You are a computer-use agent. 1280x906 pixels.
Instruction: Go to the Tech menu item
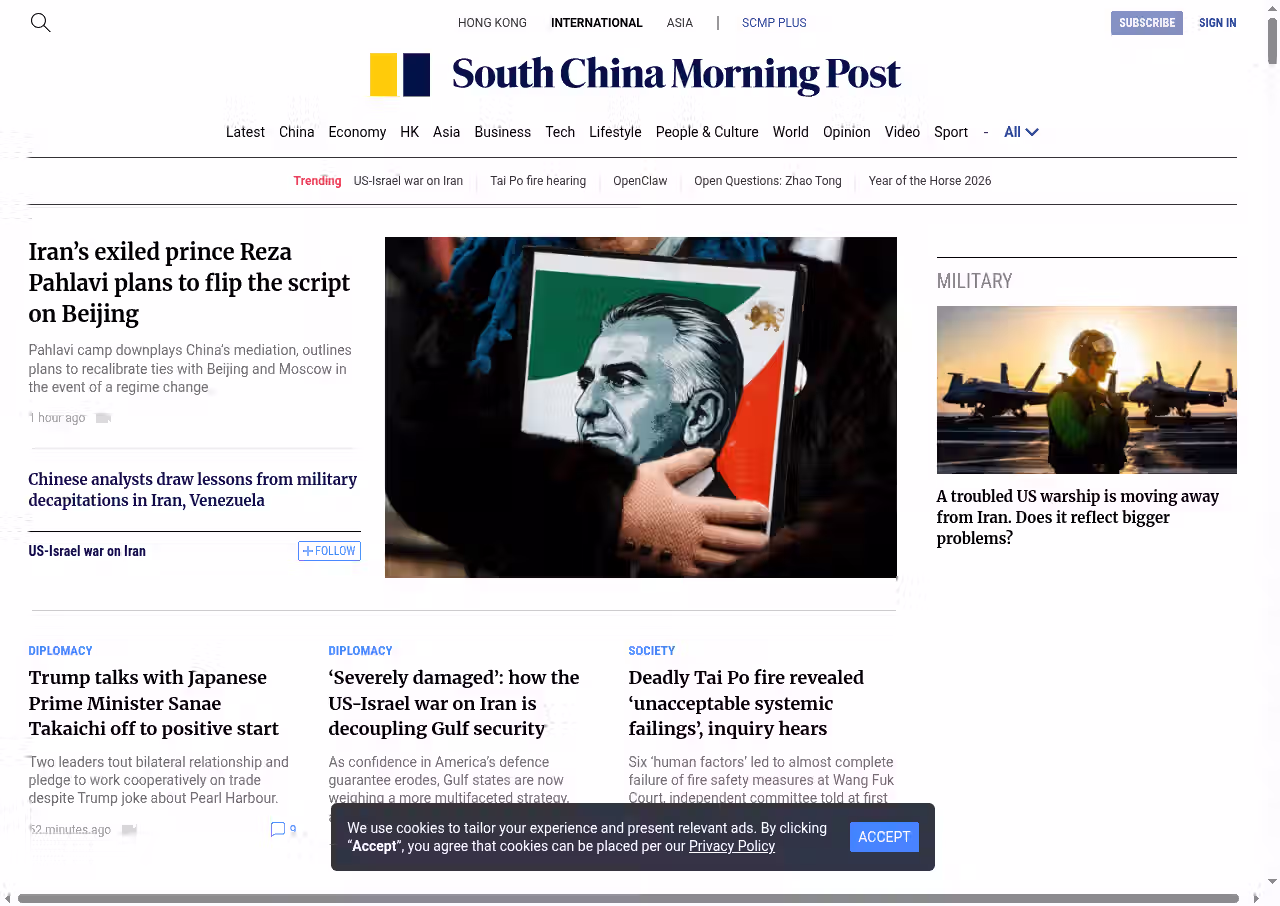pos(560,132)
